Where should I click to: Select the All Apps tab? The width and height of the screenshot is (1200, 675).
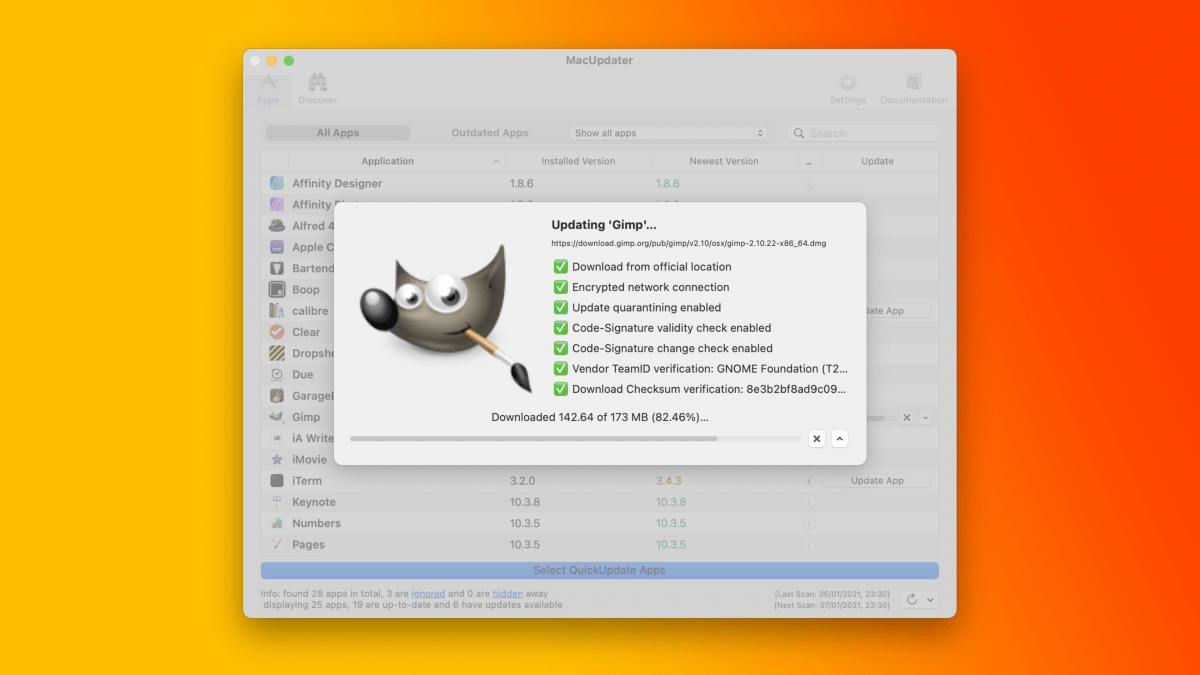[338, 133]
